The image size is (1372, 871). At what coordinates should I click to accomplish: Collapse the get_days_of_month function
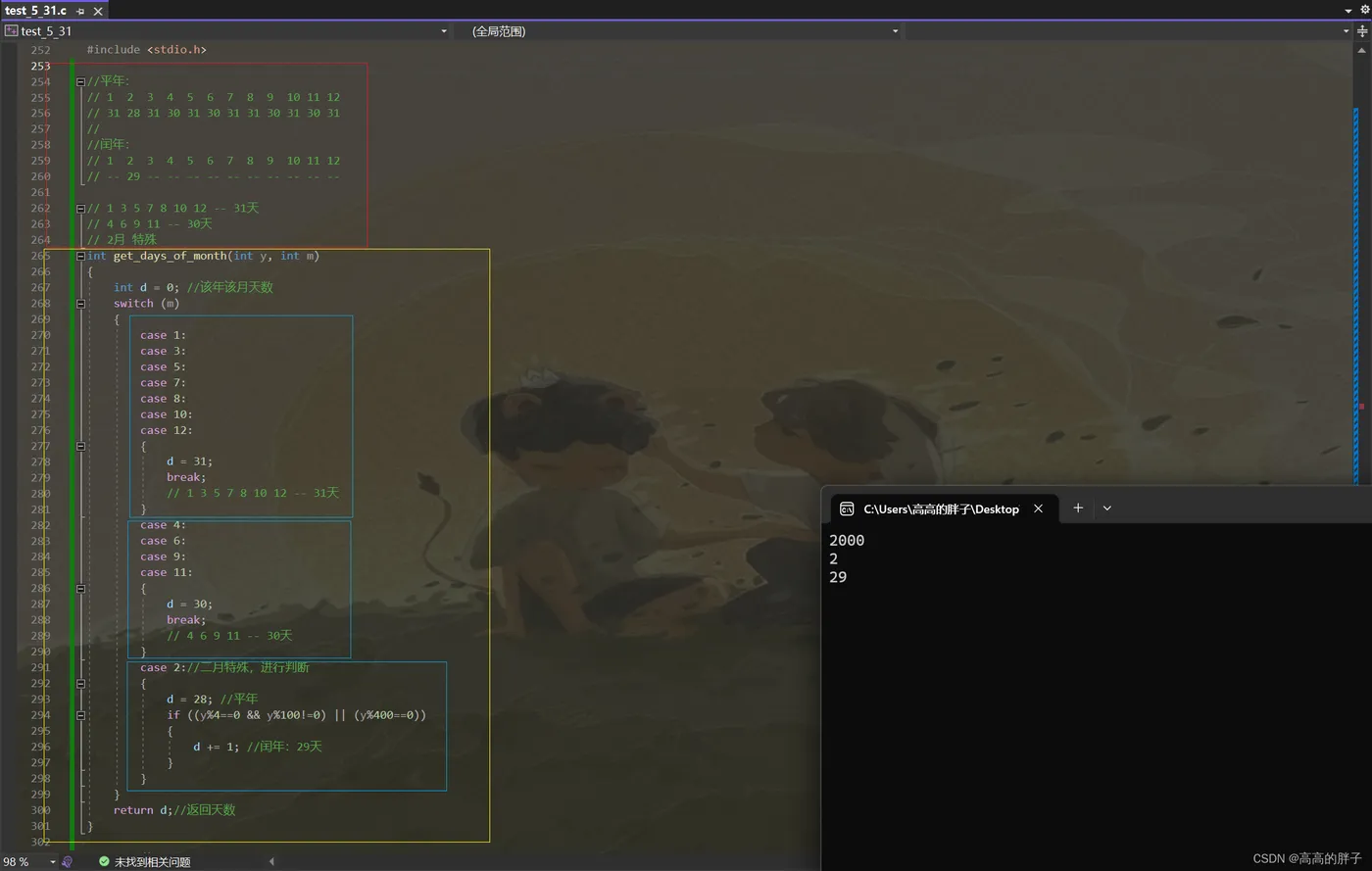80,256
